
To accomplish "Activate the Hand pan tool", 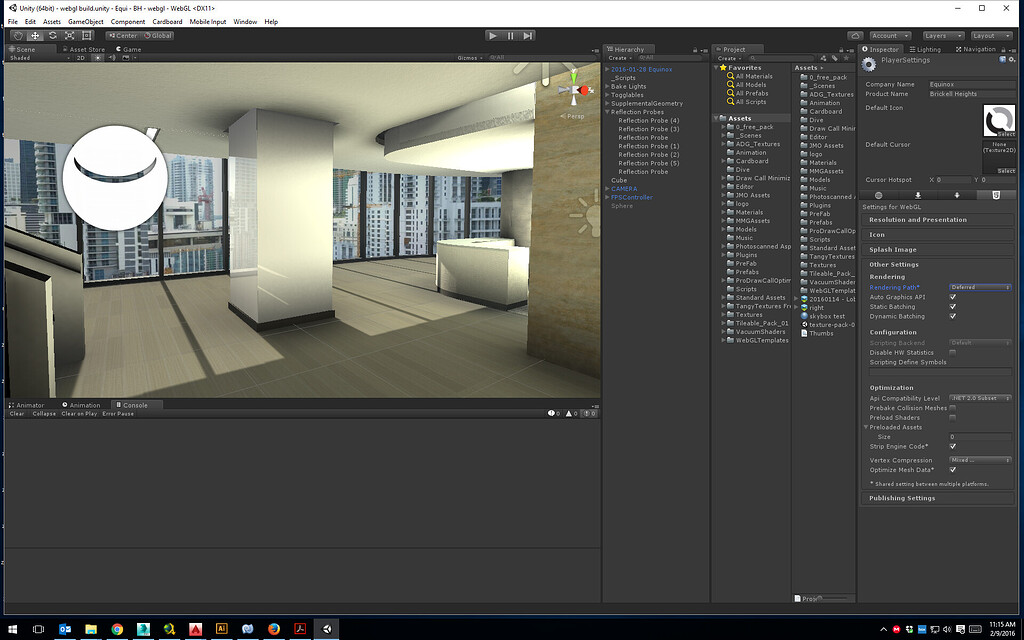I will tap(18, 35).
